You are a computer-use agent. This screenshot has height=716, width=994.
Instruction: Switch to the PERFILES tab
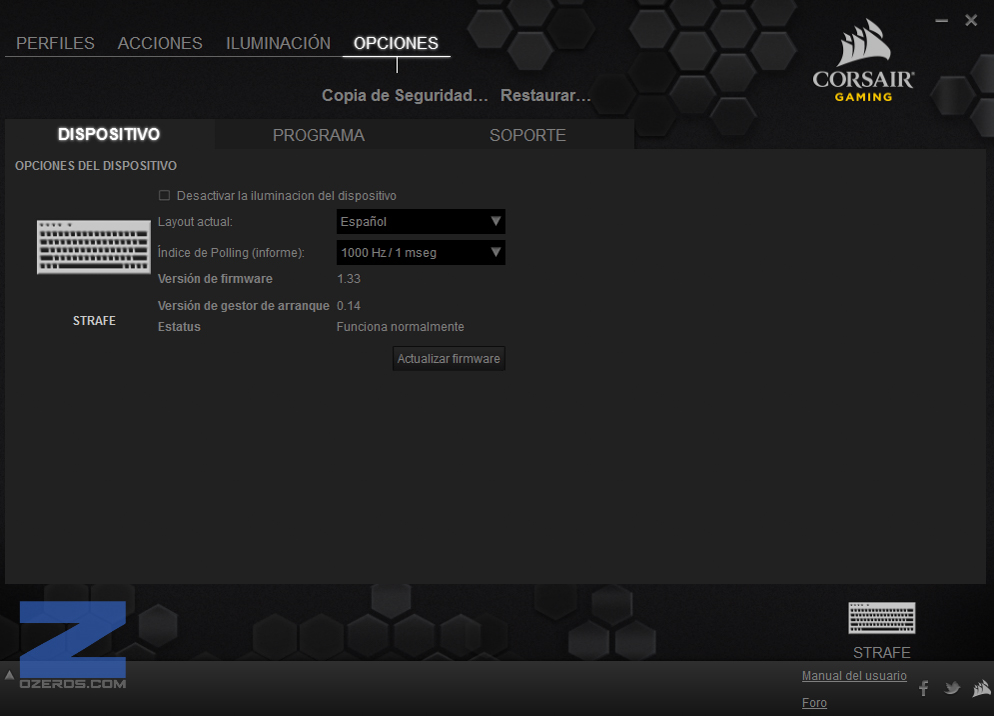(55, 43)
